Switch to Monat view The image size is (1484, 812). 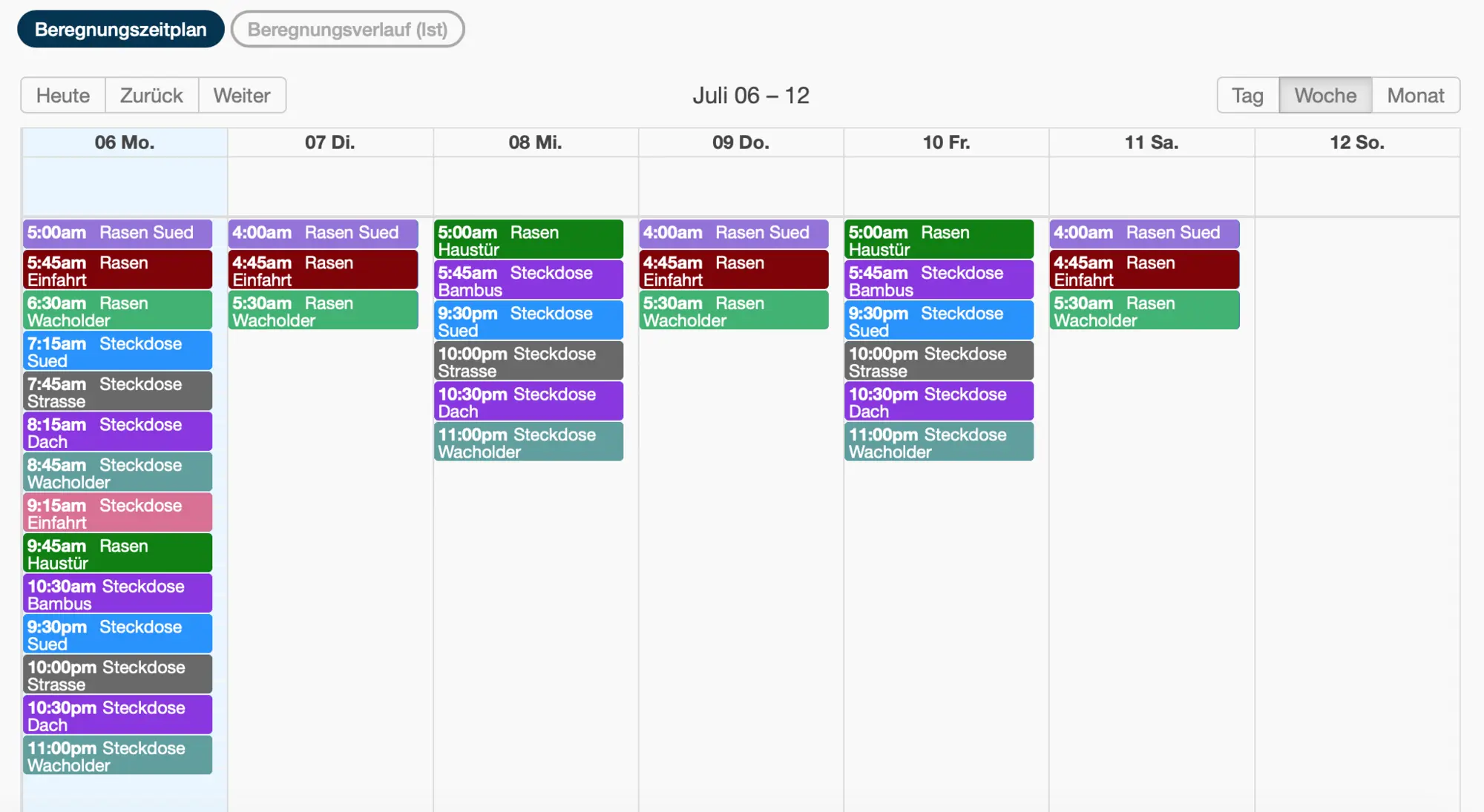pyautogui.click(x=1415, y=96)
